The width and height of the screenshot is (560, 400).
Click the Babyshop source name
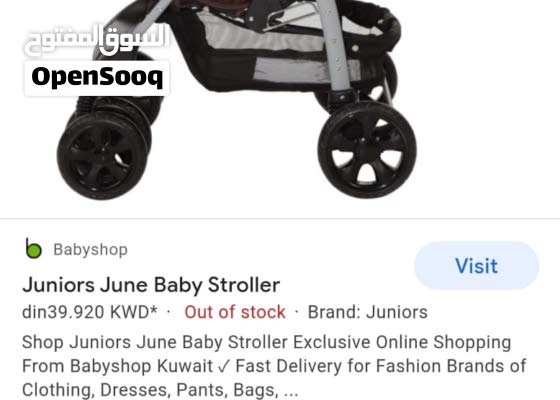click(90, 249)
